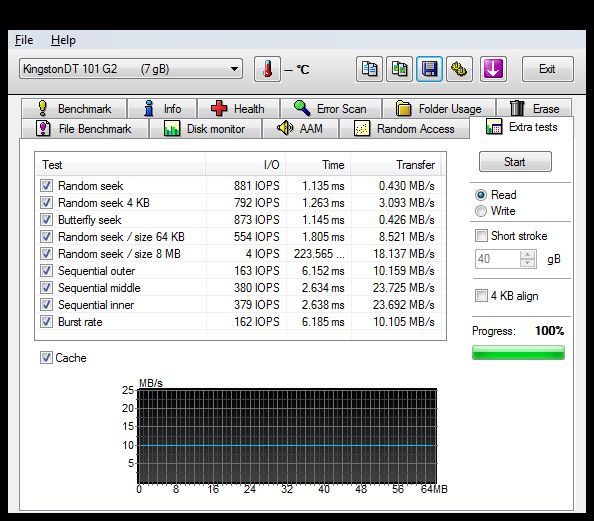Click the green progress bar

click(x=518, y=352)
